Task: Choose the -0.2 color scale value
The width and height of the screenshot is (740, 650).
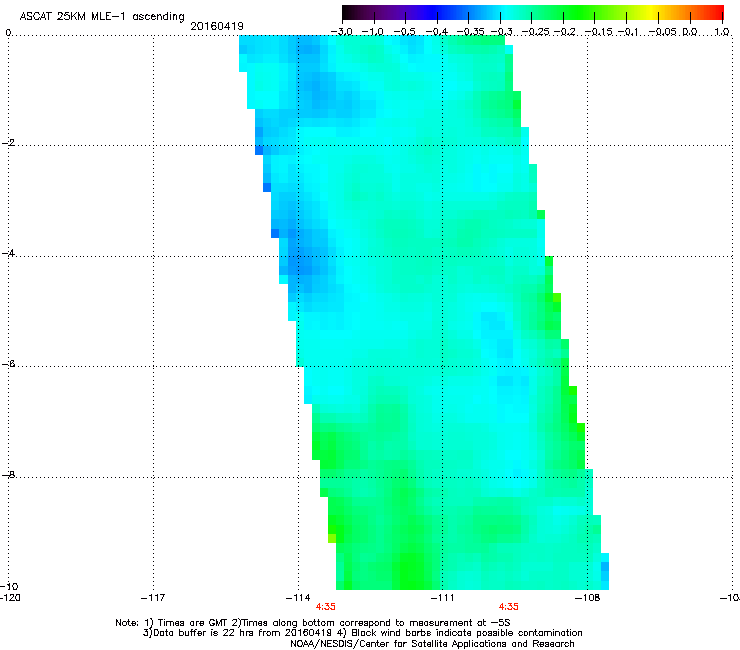Action: tap(564, 32)
